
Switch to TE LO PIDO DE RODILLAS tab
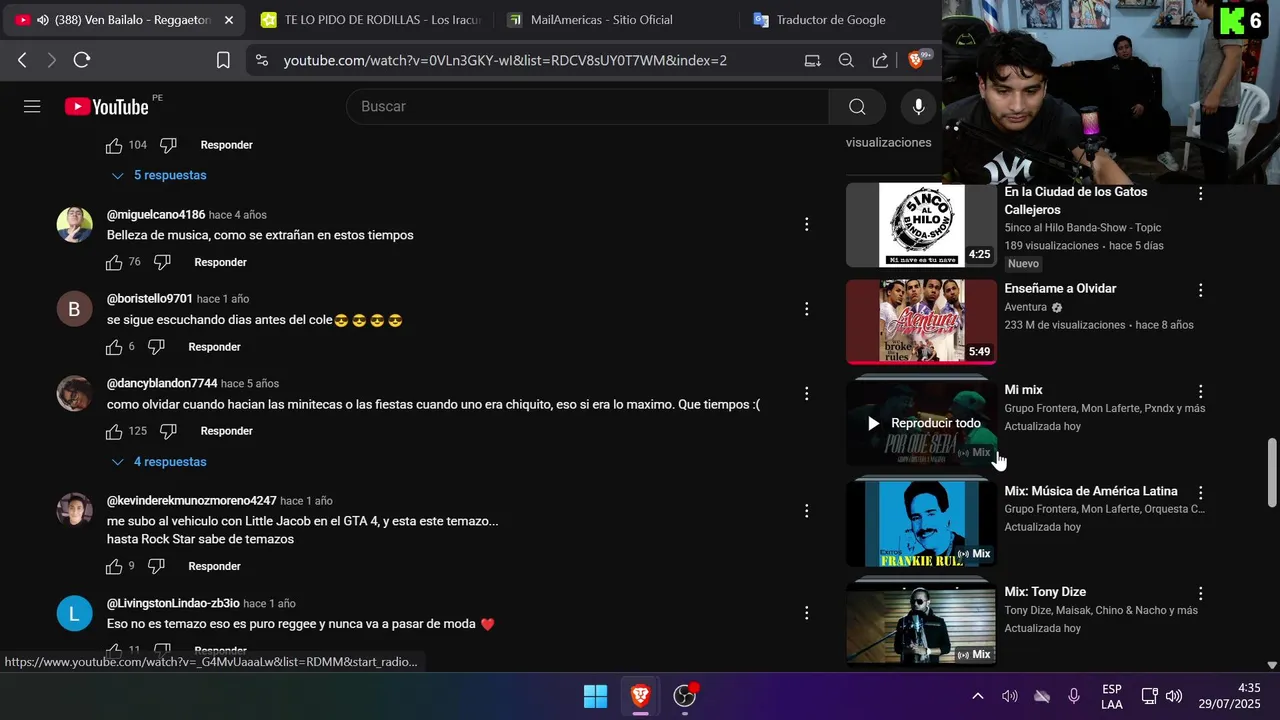370,20
